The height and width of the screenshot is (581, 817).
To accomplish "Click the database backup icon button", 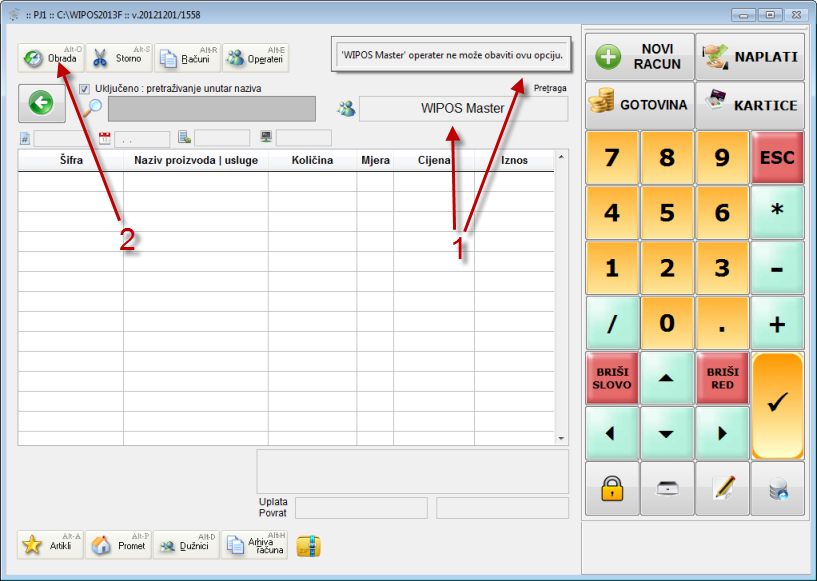I will coord(778,488).
